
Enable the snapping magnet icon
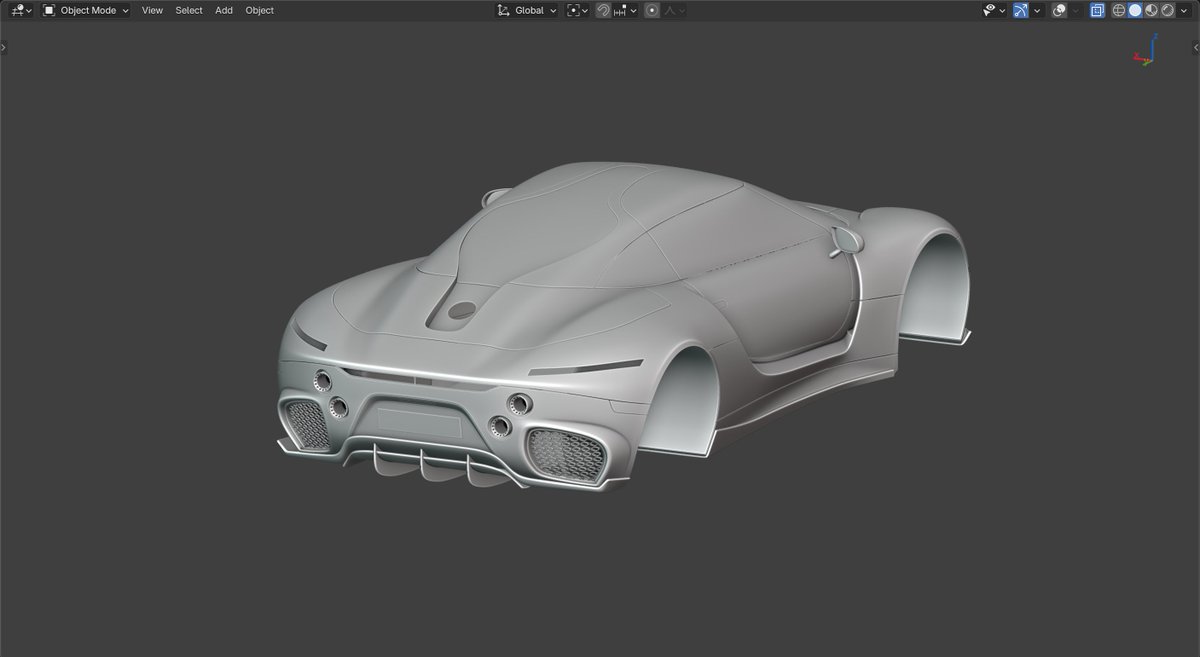602,10
